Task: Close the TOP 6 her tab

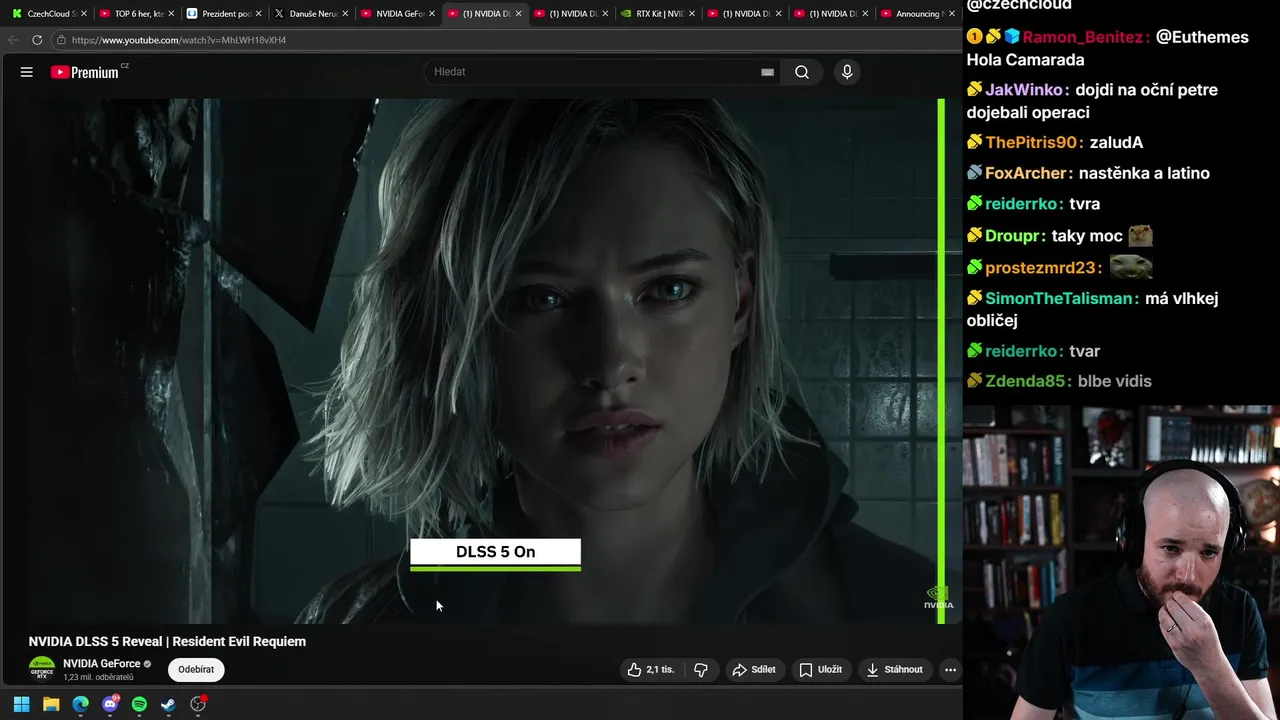Action: pos(171,14)
